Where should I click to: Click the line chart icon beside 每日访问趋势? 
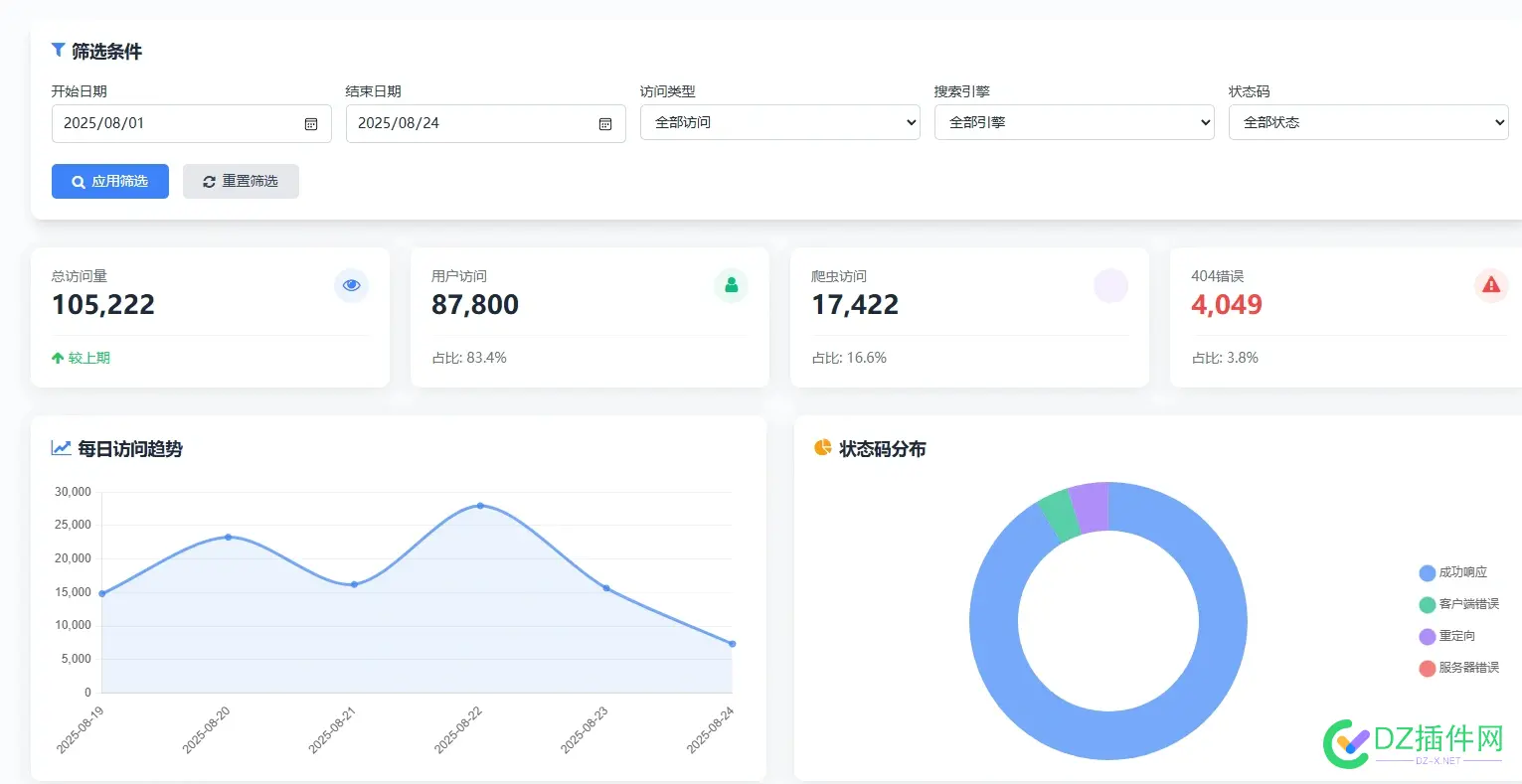click(x=61, y=448)
